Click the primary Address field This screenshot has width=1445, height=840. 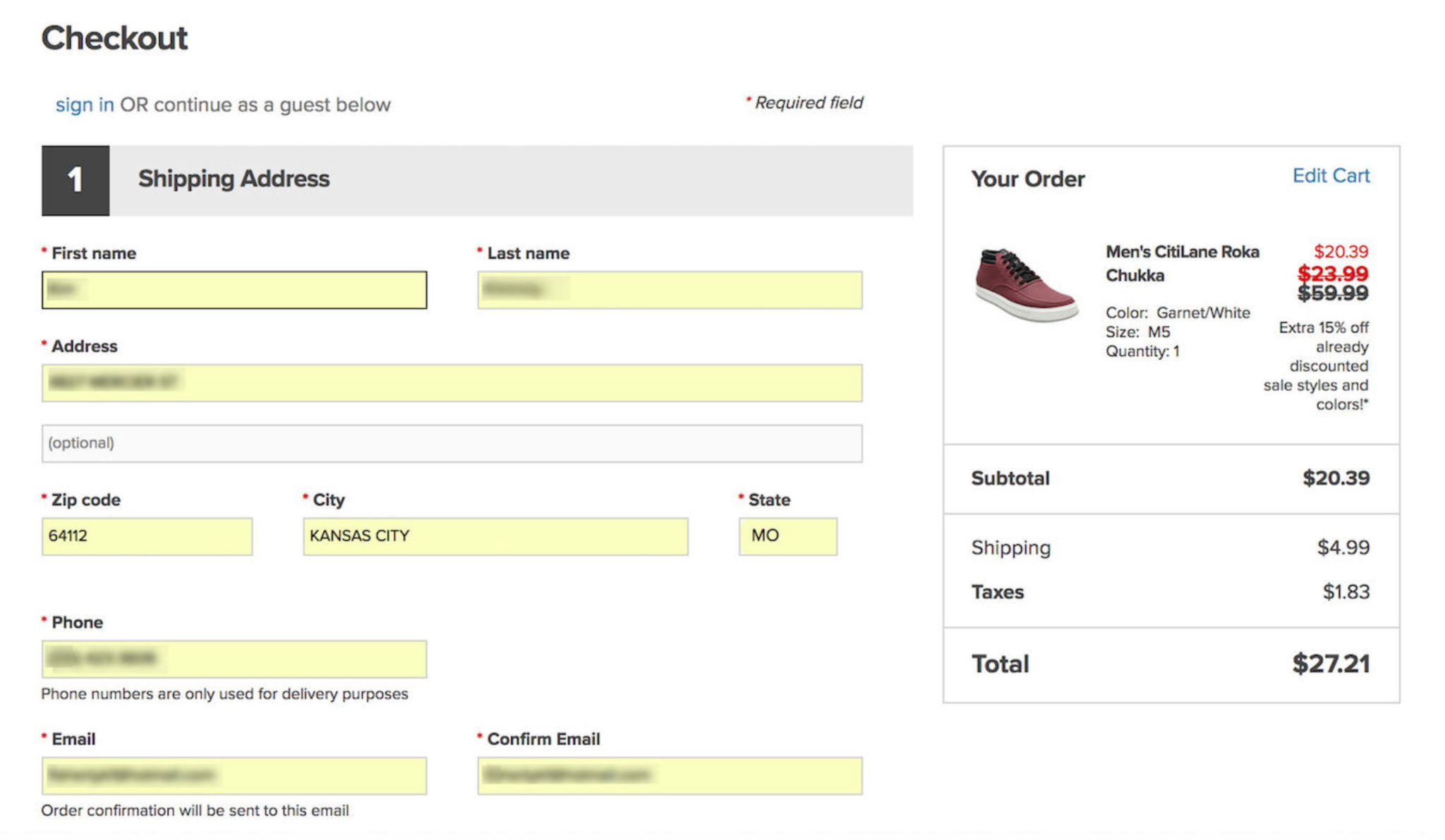452,383
